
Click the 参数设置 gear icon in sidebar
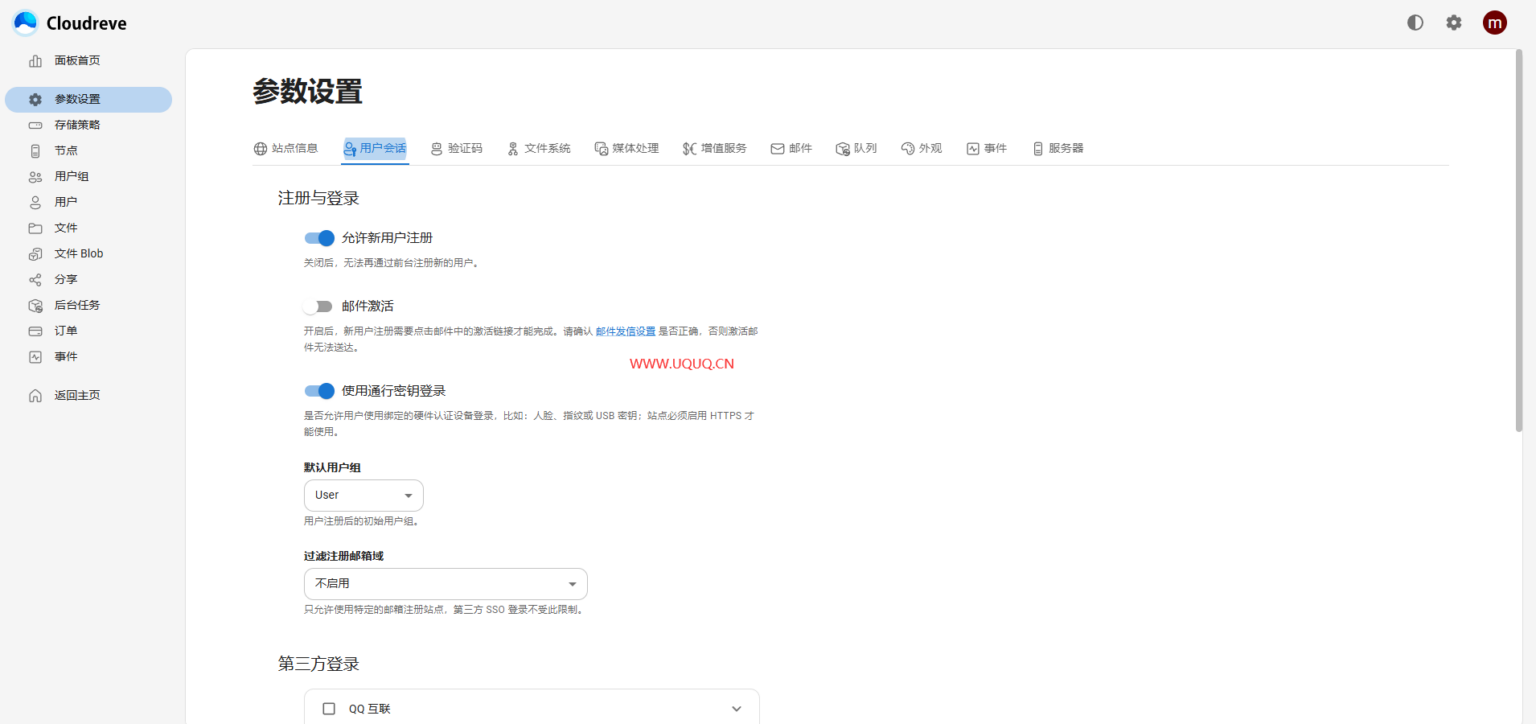click(x=36, y=100)
